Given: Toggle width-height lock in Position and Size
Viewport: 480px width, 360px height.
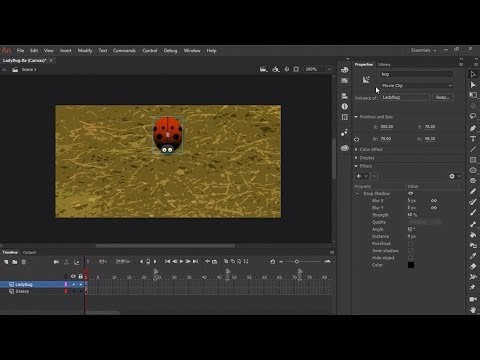Looking at the screenshot, I should point(357,139).
